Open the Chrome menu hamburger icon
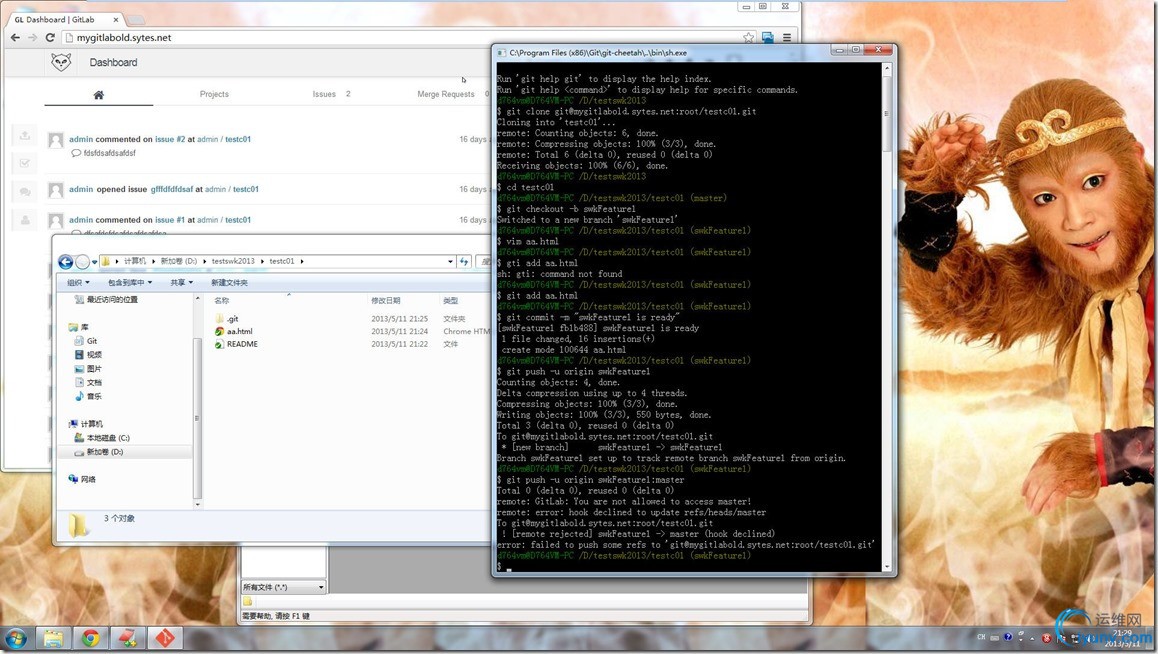The width and height of the screenshot is (1158, 654). tap(787, 37)
